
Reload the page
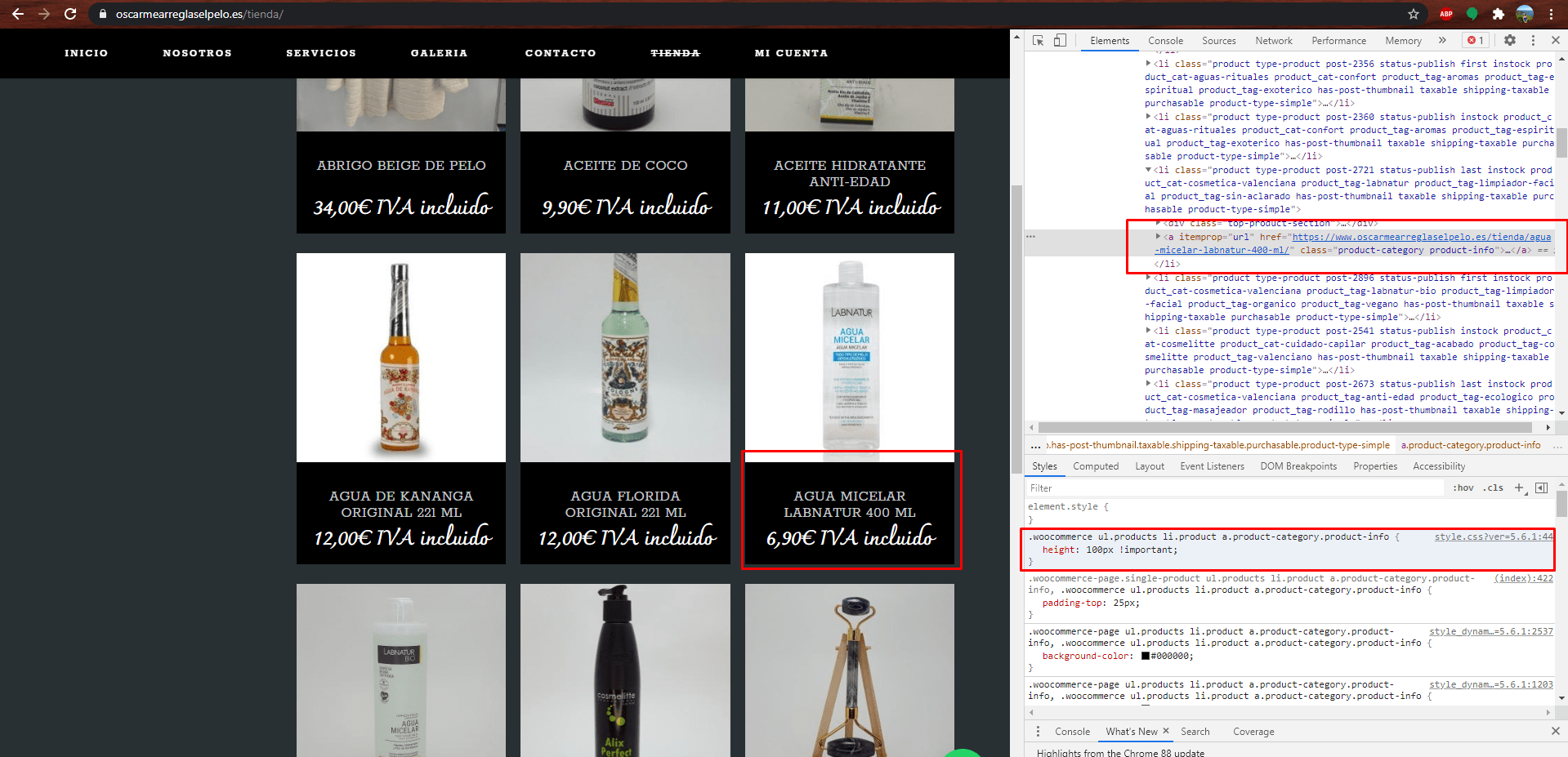click(x=70, y=14)
